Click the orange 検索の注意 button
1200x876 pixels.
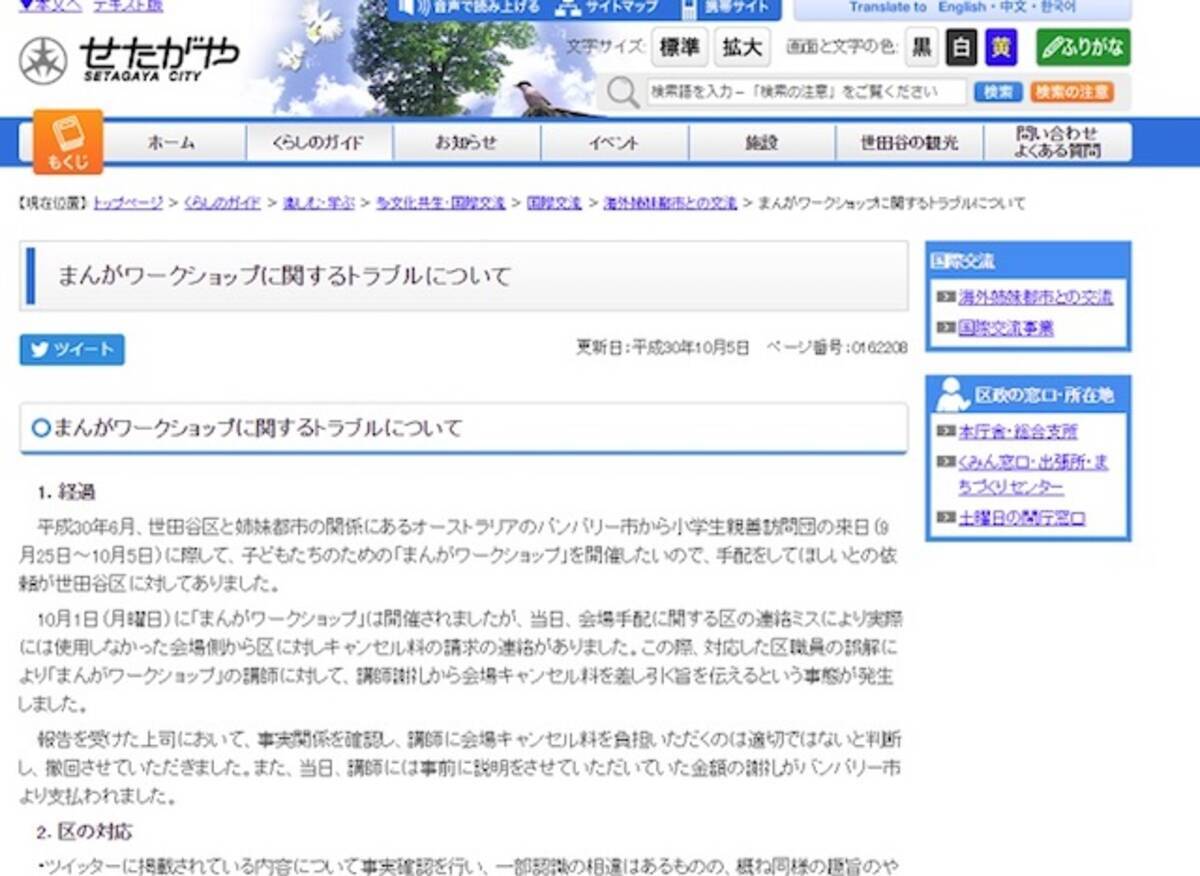[1071, 92]
